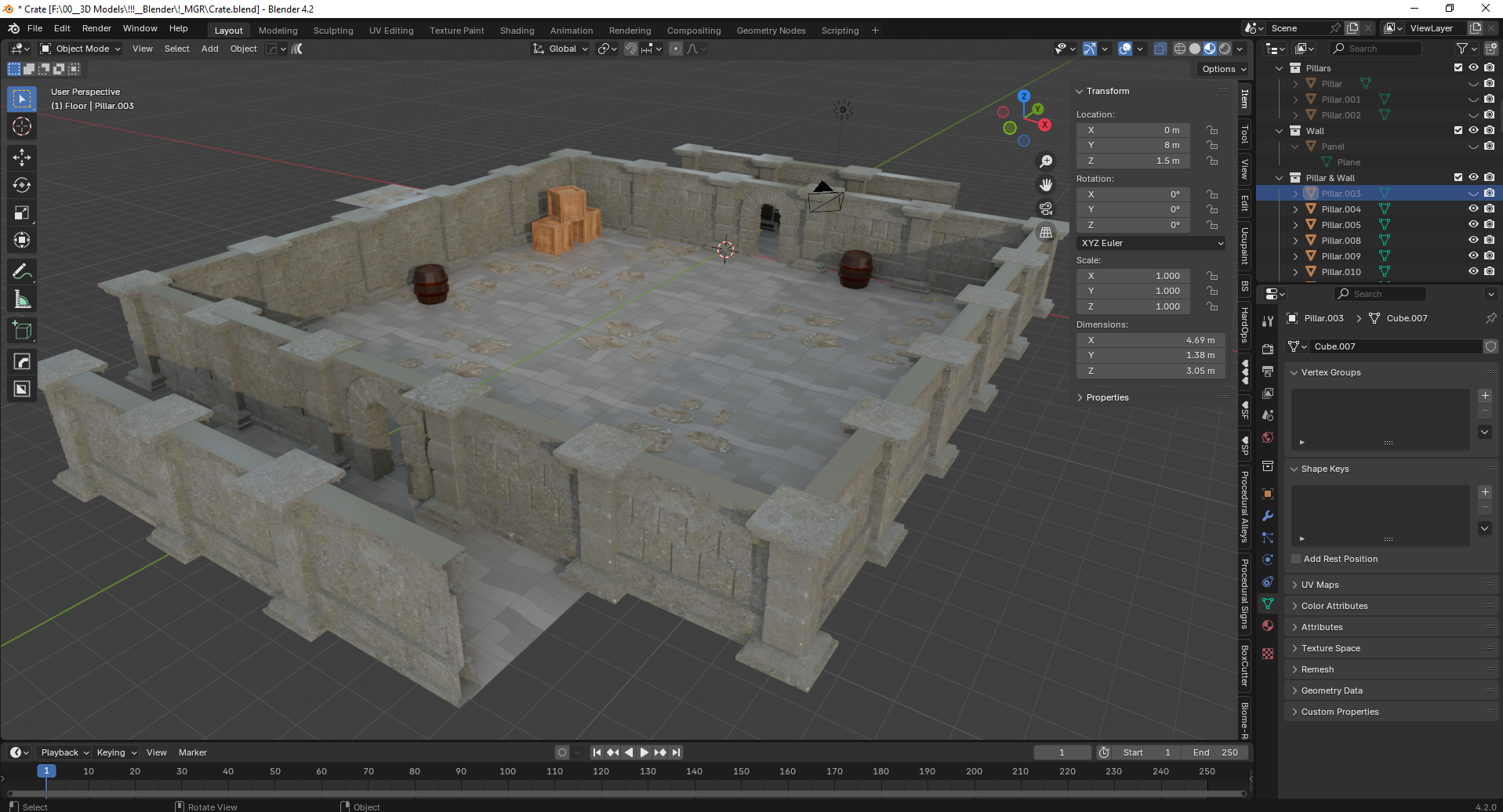Select the Rotate tool
1503x812 pixels.
22,186
